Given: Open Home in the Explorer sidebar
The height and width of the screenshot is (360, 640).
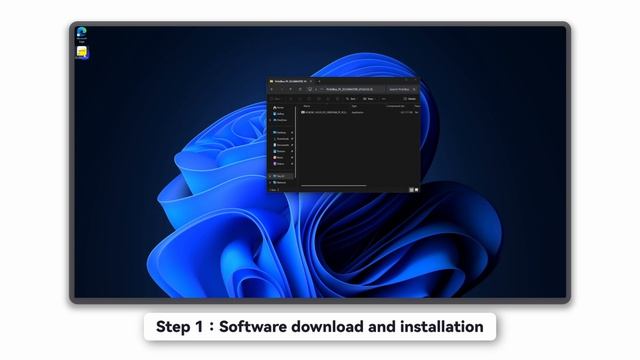Looking at the screenshot, I should point(279,108).
